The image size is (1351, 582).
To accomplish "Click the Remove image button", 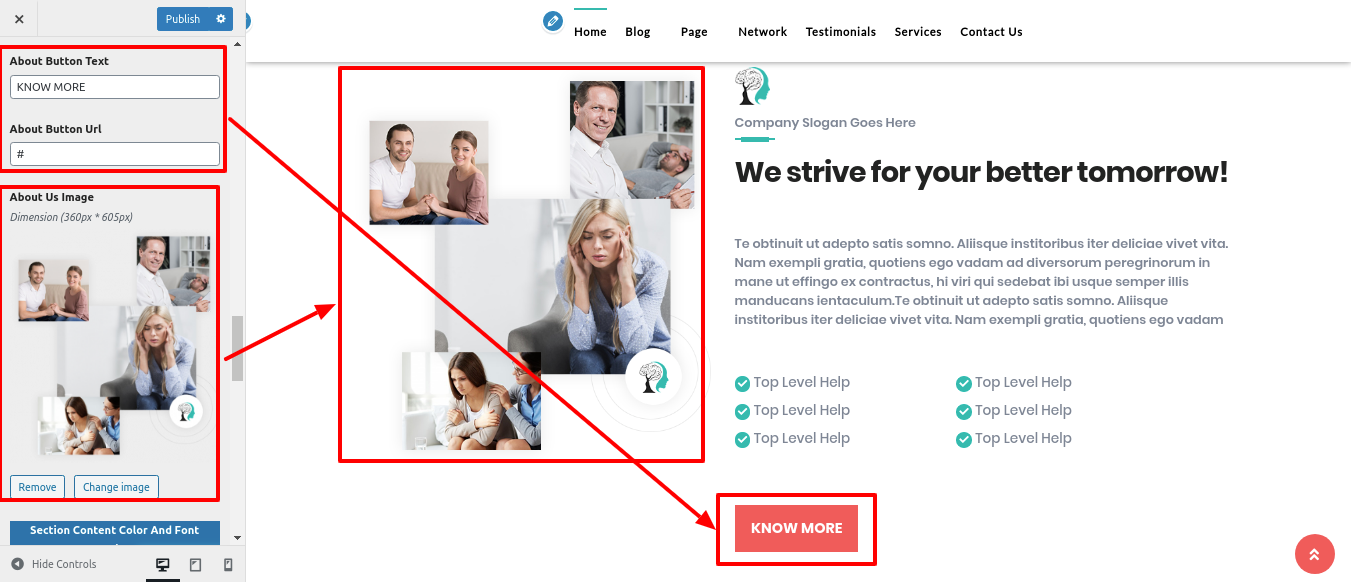I will [37, 487].
